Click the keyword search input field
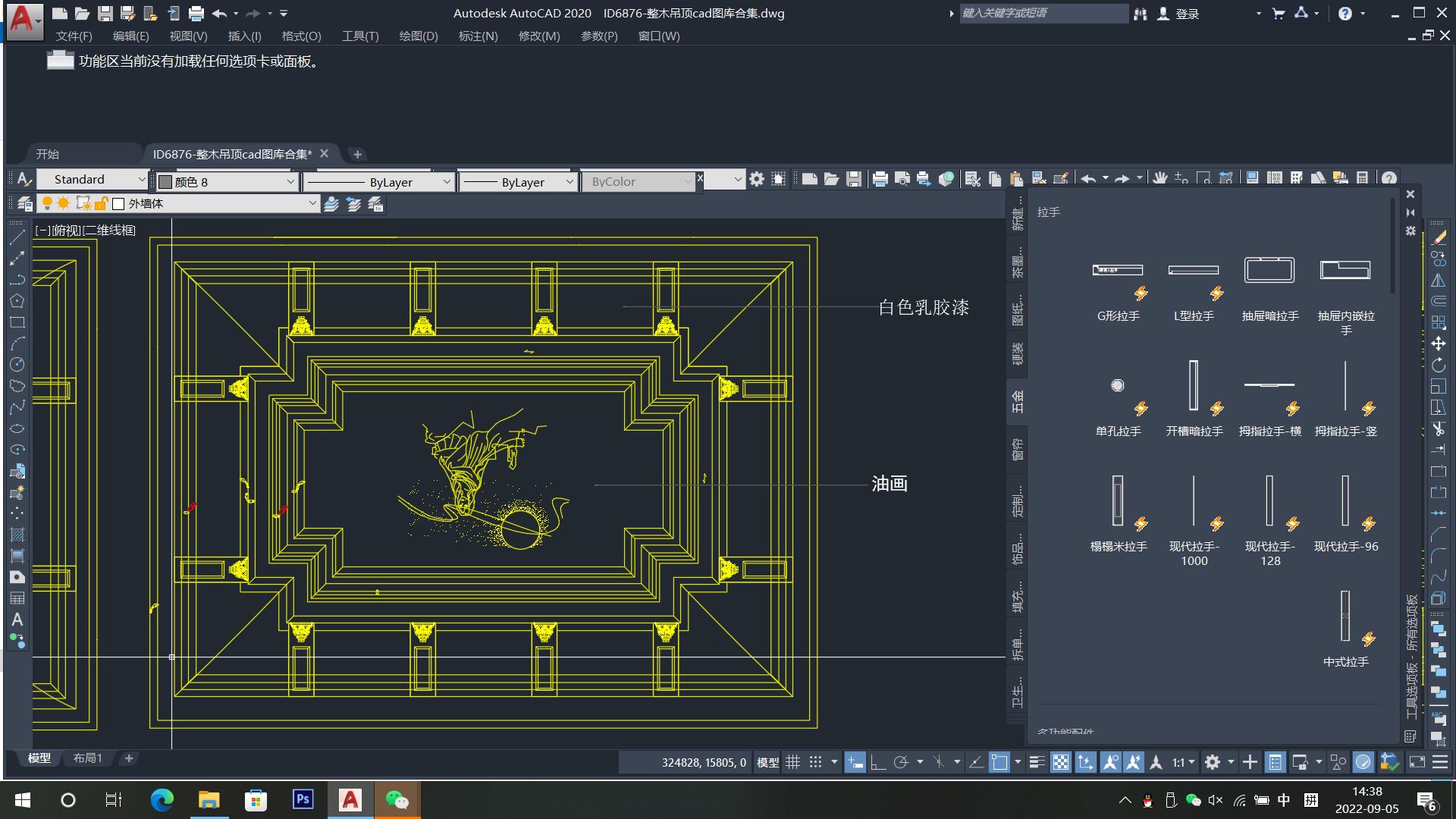Image resolution: width=1456 pixels, height=819 pixels. pyautogui.click(x=1043, y=13)
